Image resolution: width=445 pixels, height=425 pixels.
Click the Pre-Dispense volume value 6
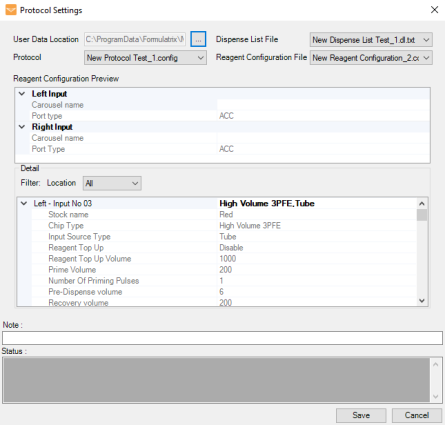pos(221,292)
